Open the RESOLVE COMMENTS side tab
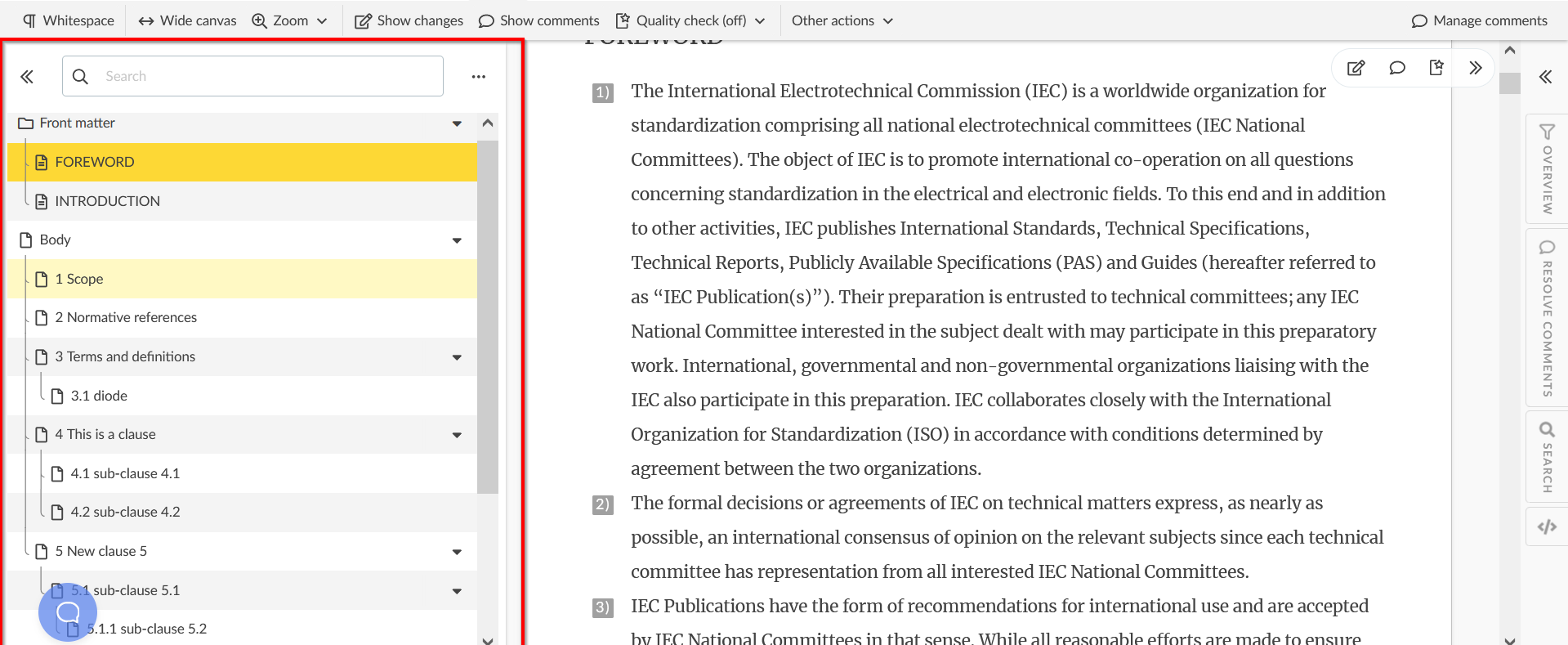Screen dimensions: 1568x645 pos(1547,317)
